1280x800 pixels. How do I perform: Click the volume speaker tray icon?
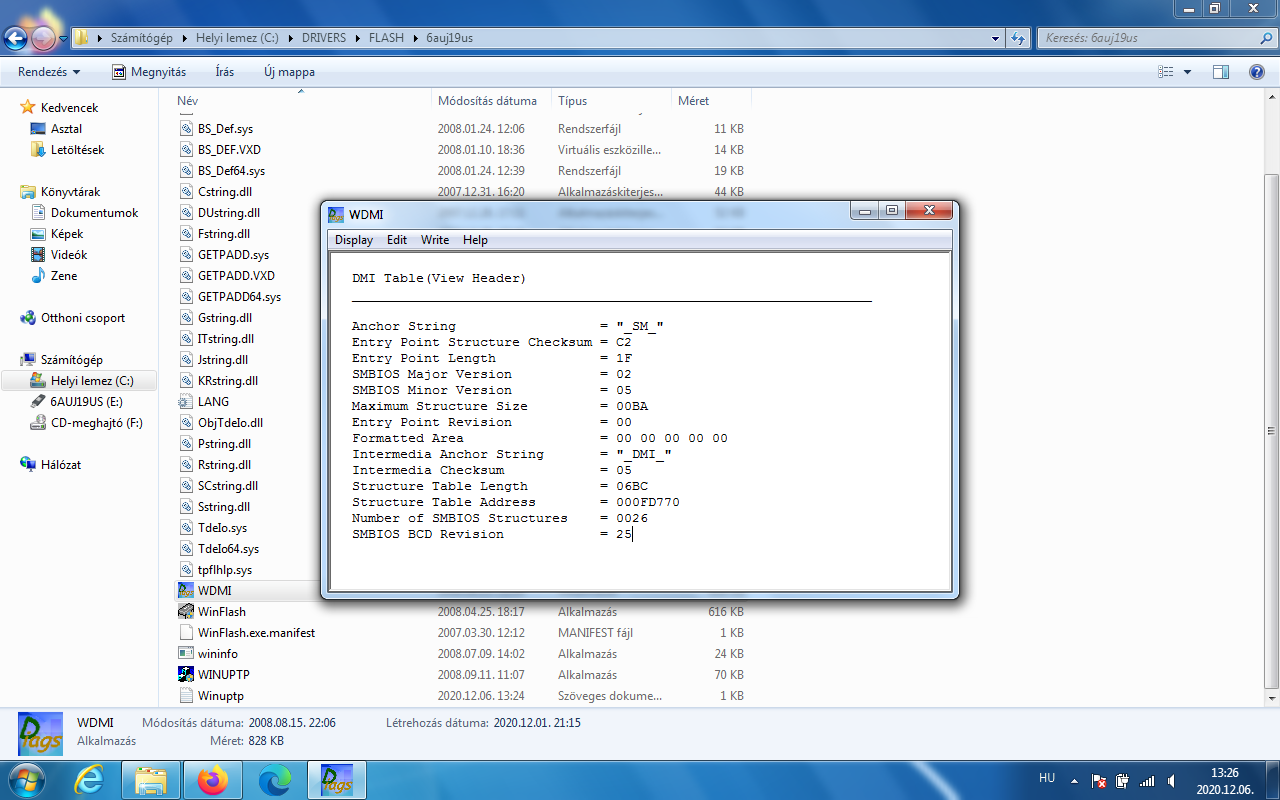[x=1172, y=781]
